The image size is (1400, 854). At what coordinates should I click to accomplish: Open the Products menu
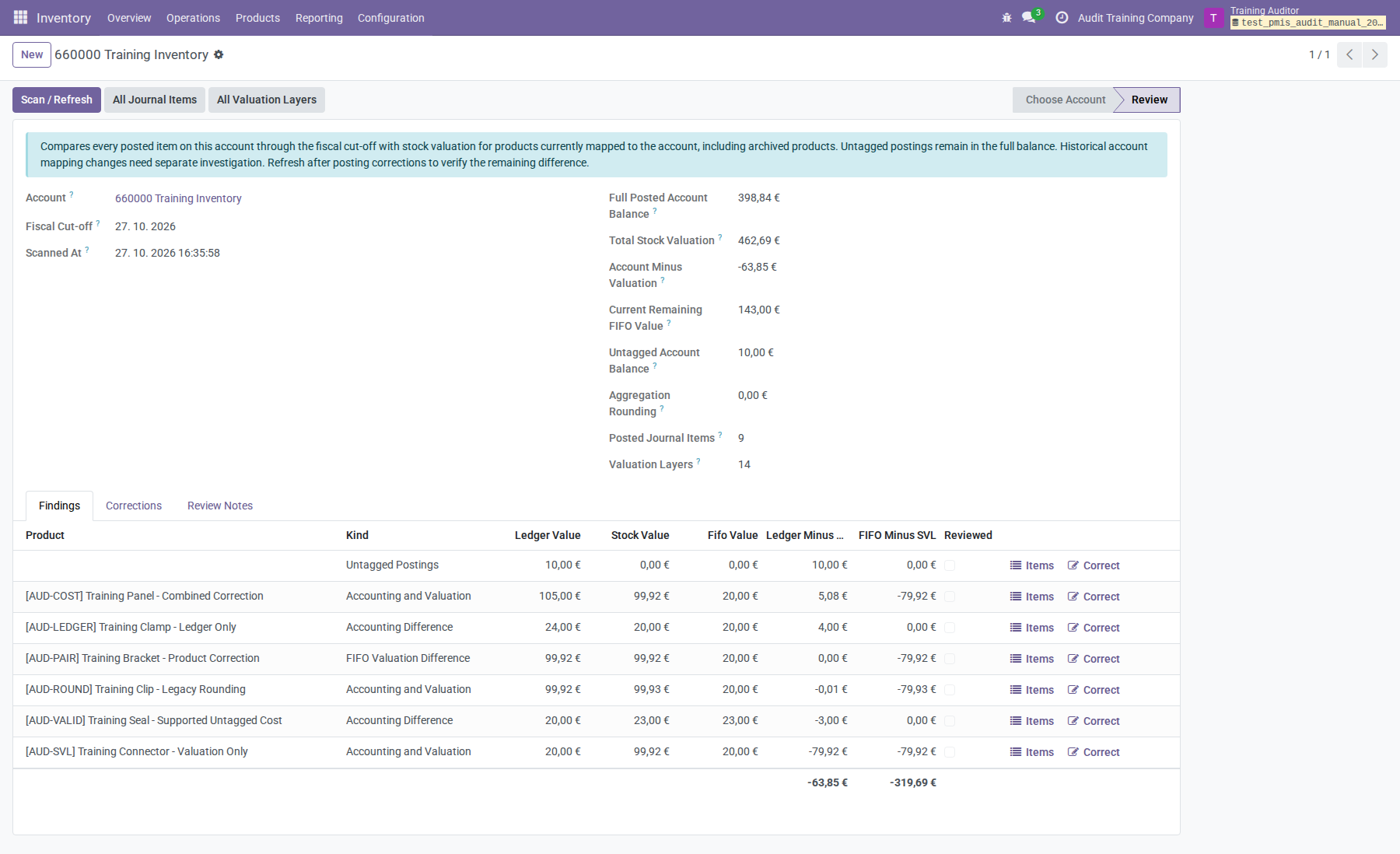pos(257,18)
